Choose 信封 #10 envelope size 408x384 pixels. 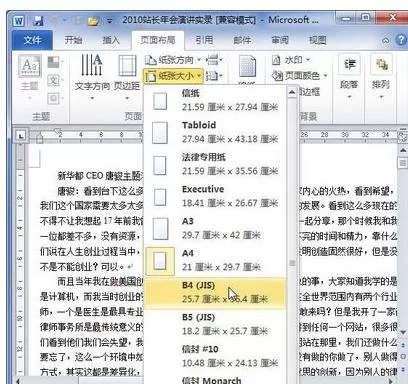[x=215, y=356]
